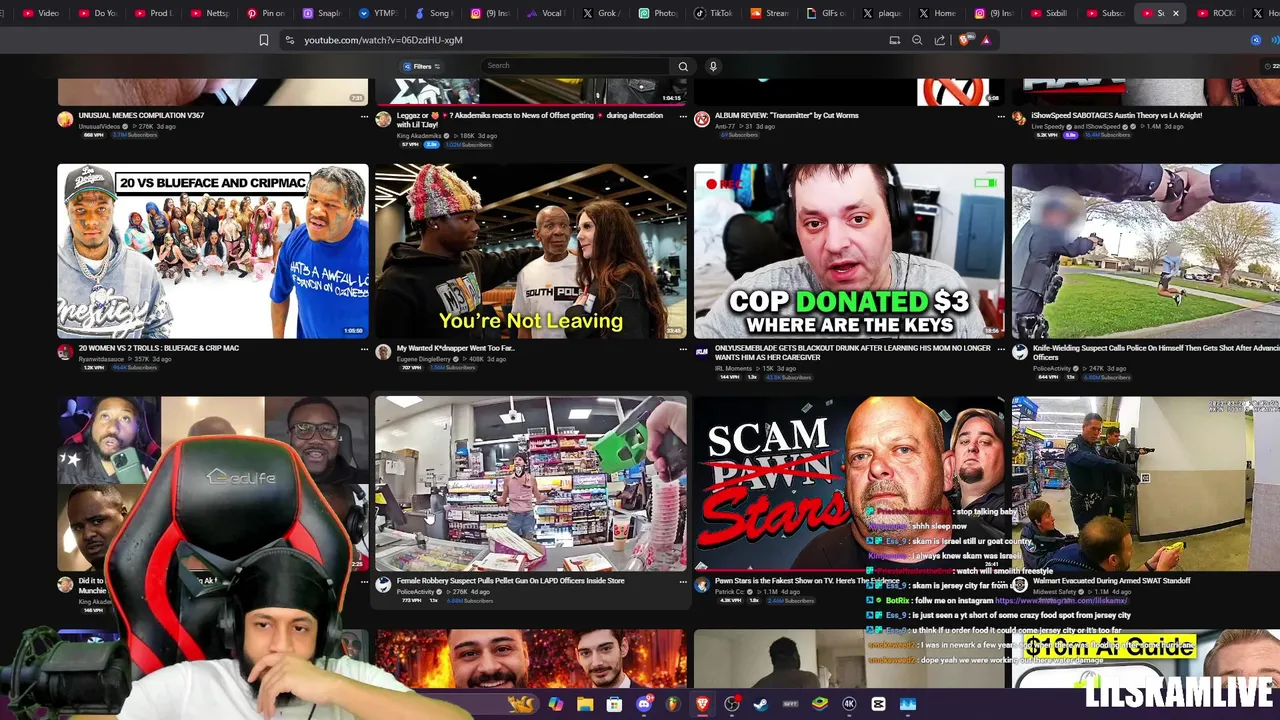Viewport: 1280px width, 720px height.
Task: Open 4K Downloader taskbar icon
Action: pos(849,704)
